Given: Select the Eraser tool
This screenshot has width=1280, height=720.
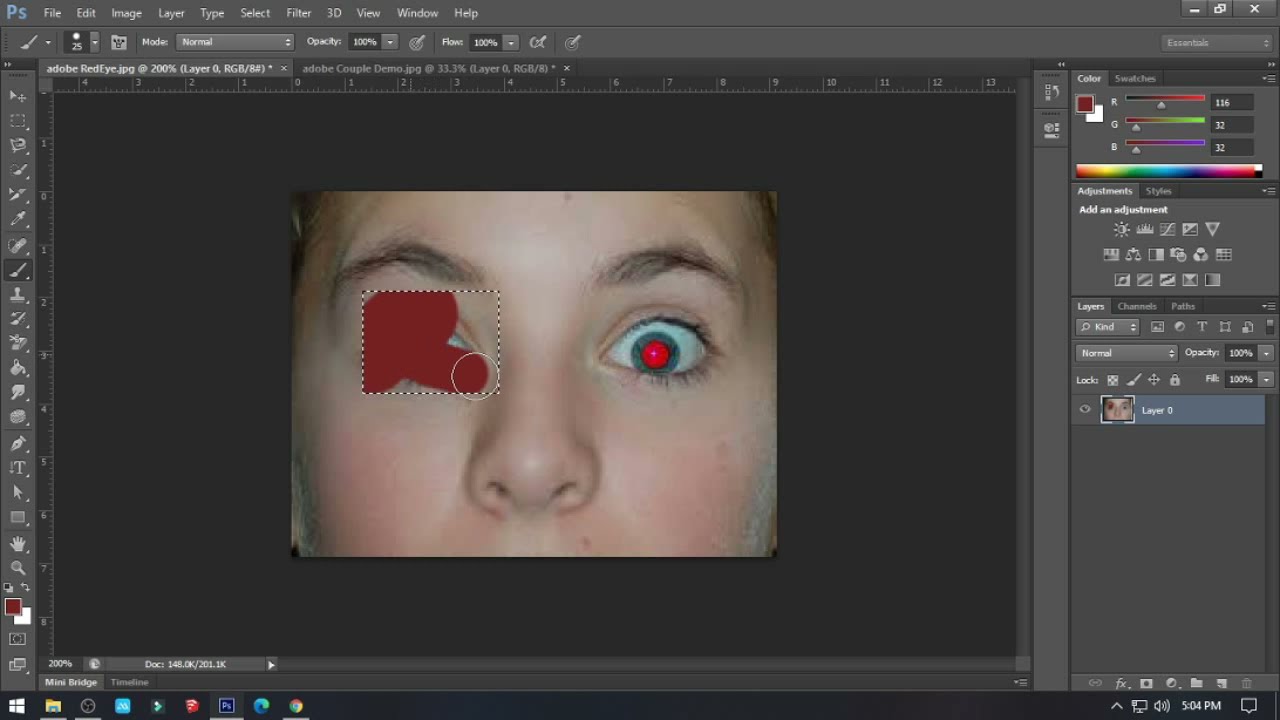Looking at the screenshot, I should 18,344.
